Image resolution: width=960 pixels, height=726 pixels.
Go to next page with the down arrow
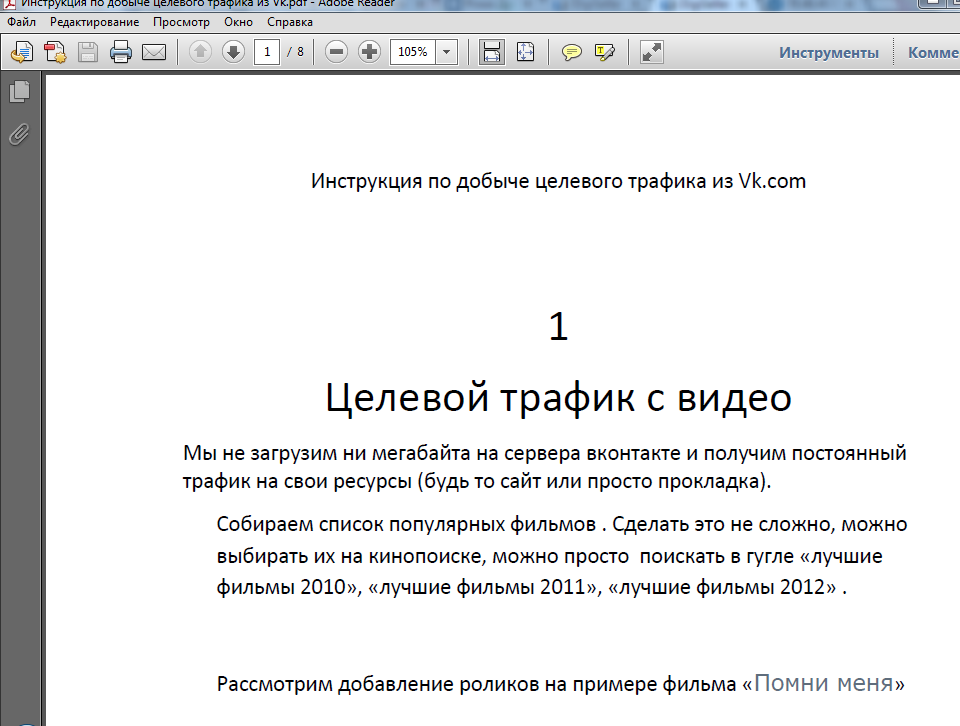pos(233,52)
